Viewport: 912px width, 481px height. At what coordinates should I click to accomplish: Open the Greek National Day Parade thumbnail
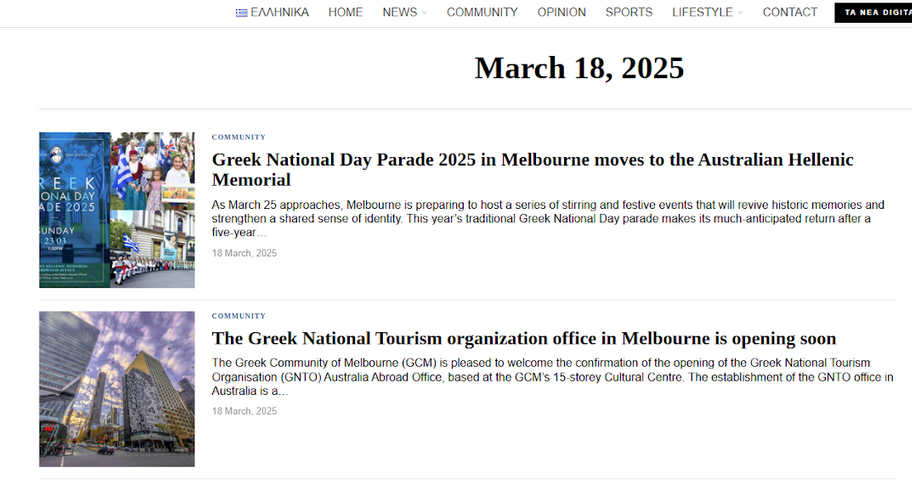[117, 210]
